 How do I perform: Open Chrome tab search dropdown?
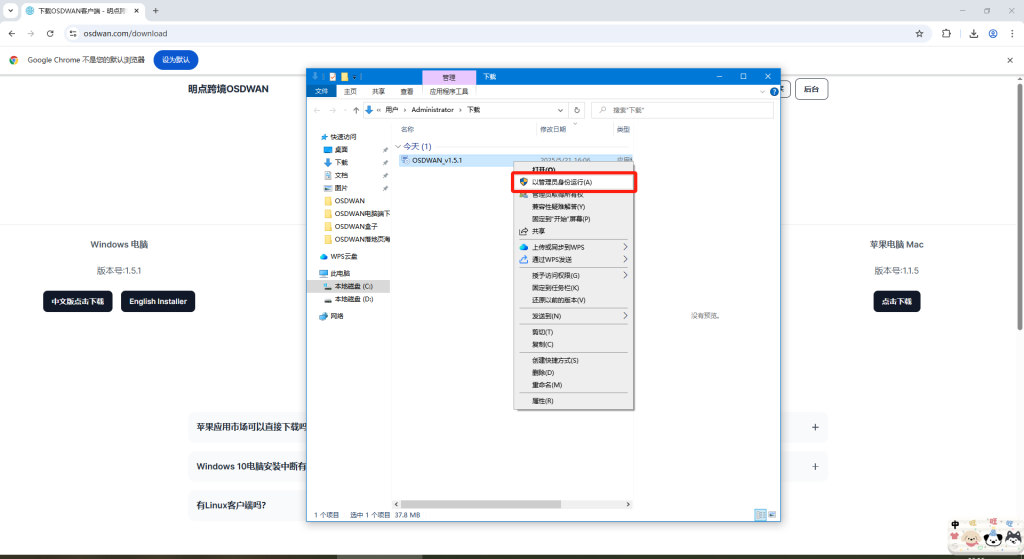click(10, 10)
